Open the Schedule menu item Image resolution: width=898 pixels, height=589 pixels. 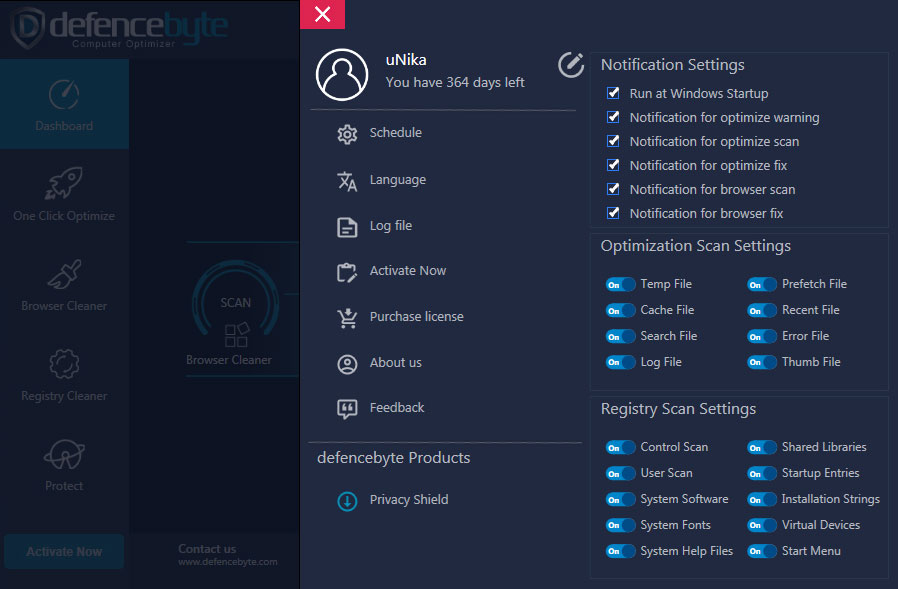pyautogui.click(x=396, y=132)
